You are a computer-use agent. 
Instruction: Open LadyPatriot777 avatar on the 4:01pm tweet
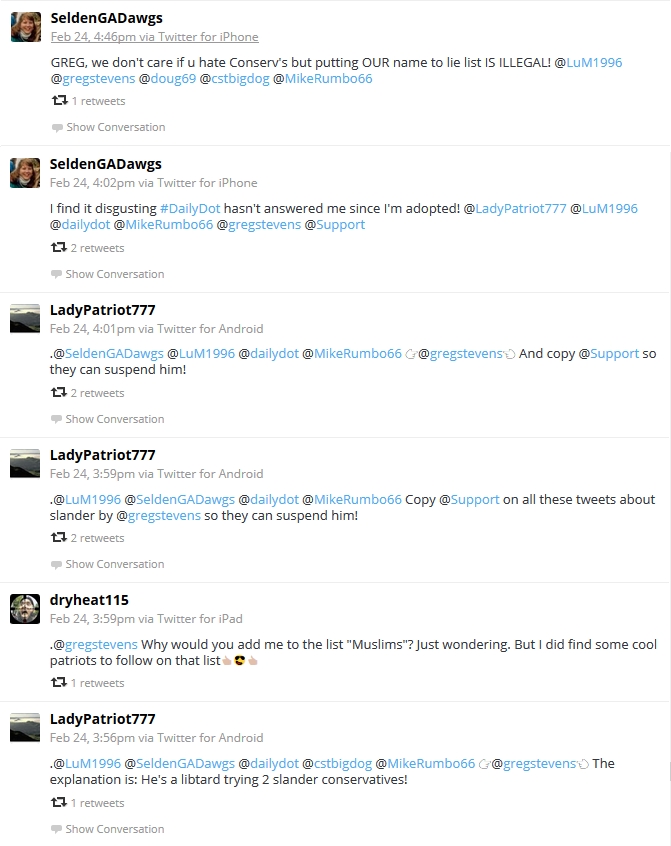pyautogui.click(x=25, y=318)
